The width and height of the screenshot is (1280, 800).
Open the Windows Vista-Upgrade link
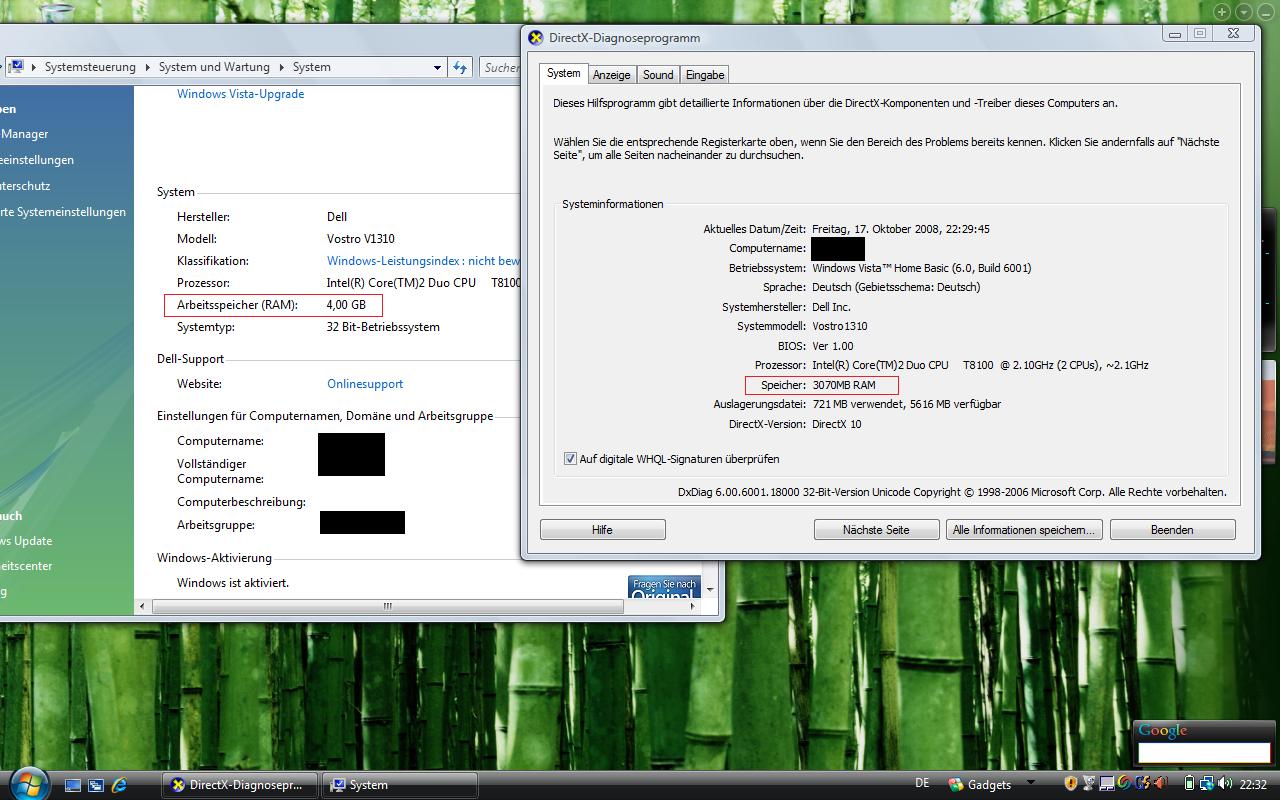(x=240, y=94)
